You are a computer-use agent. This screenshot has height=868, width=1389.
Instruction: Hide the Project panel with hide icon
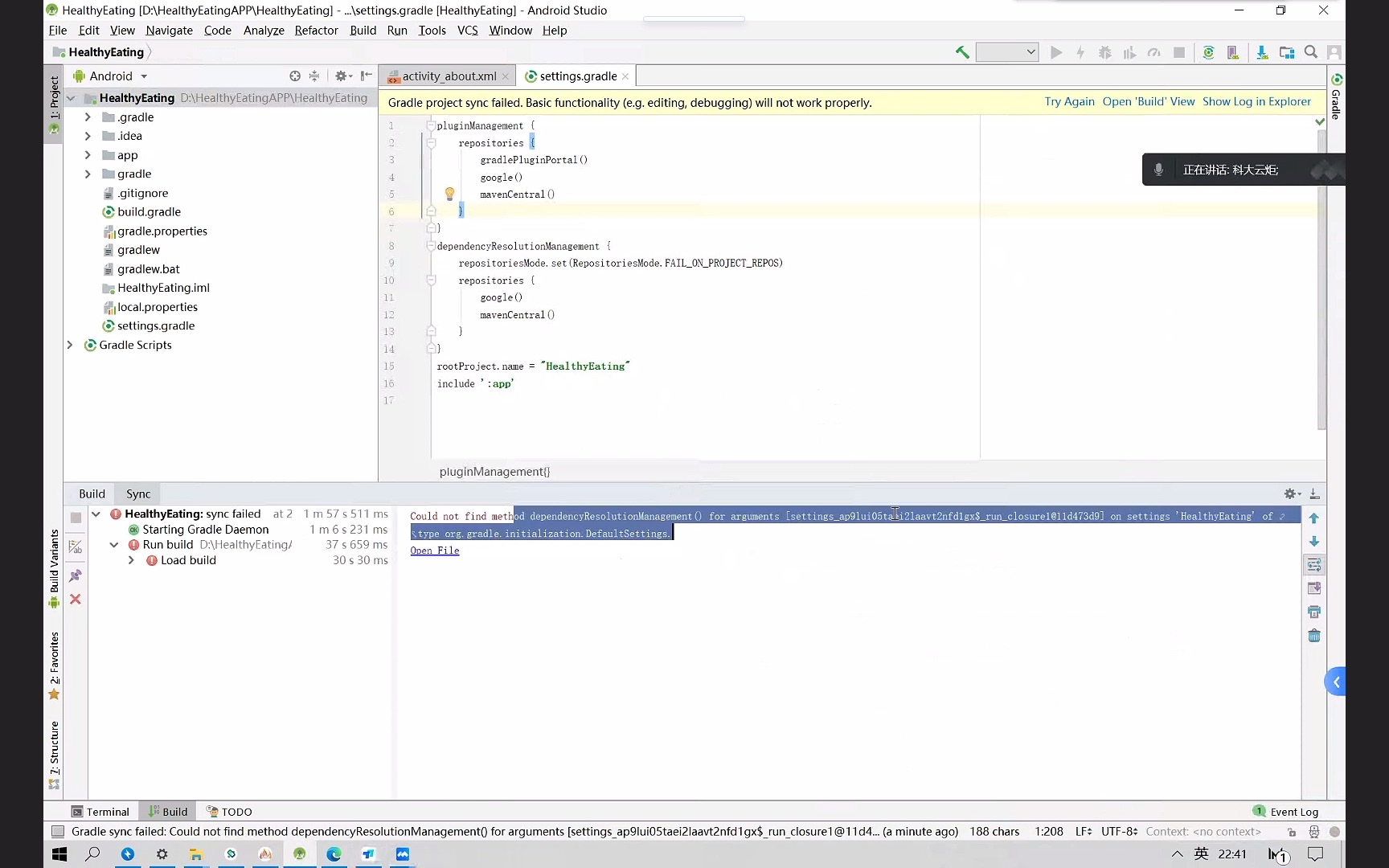pos(366,76)
